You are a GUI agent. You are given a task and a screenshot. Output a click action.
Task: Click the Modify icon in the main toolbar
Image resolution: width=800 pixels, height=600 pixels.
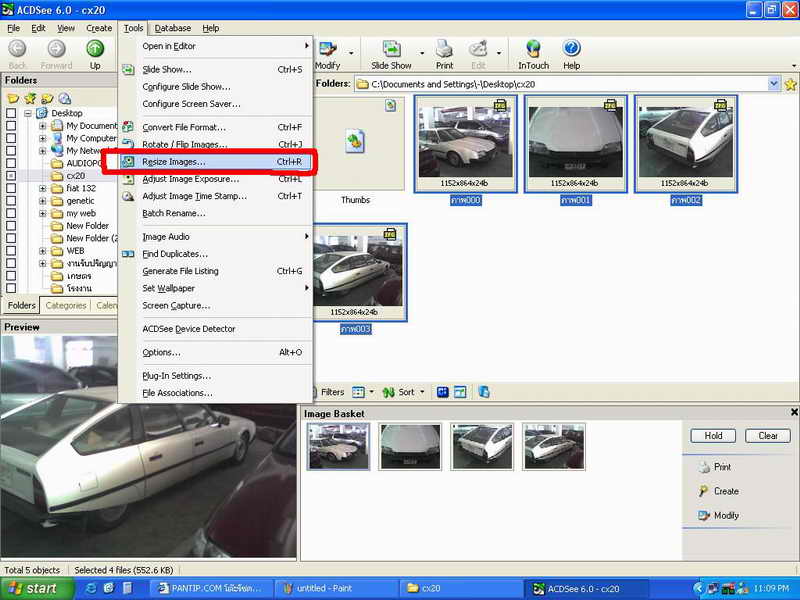point(327,49)
